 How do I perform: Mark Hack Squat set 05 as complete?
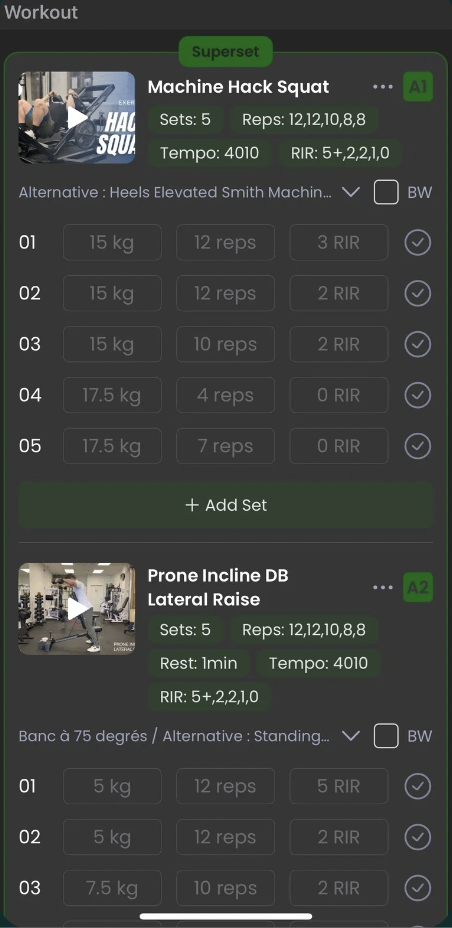coord(418,446)
